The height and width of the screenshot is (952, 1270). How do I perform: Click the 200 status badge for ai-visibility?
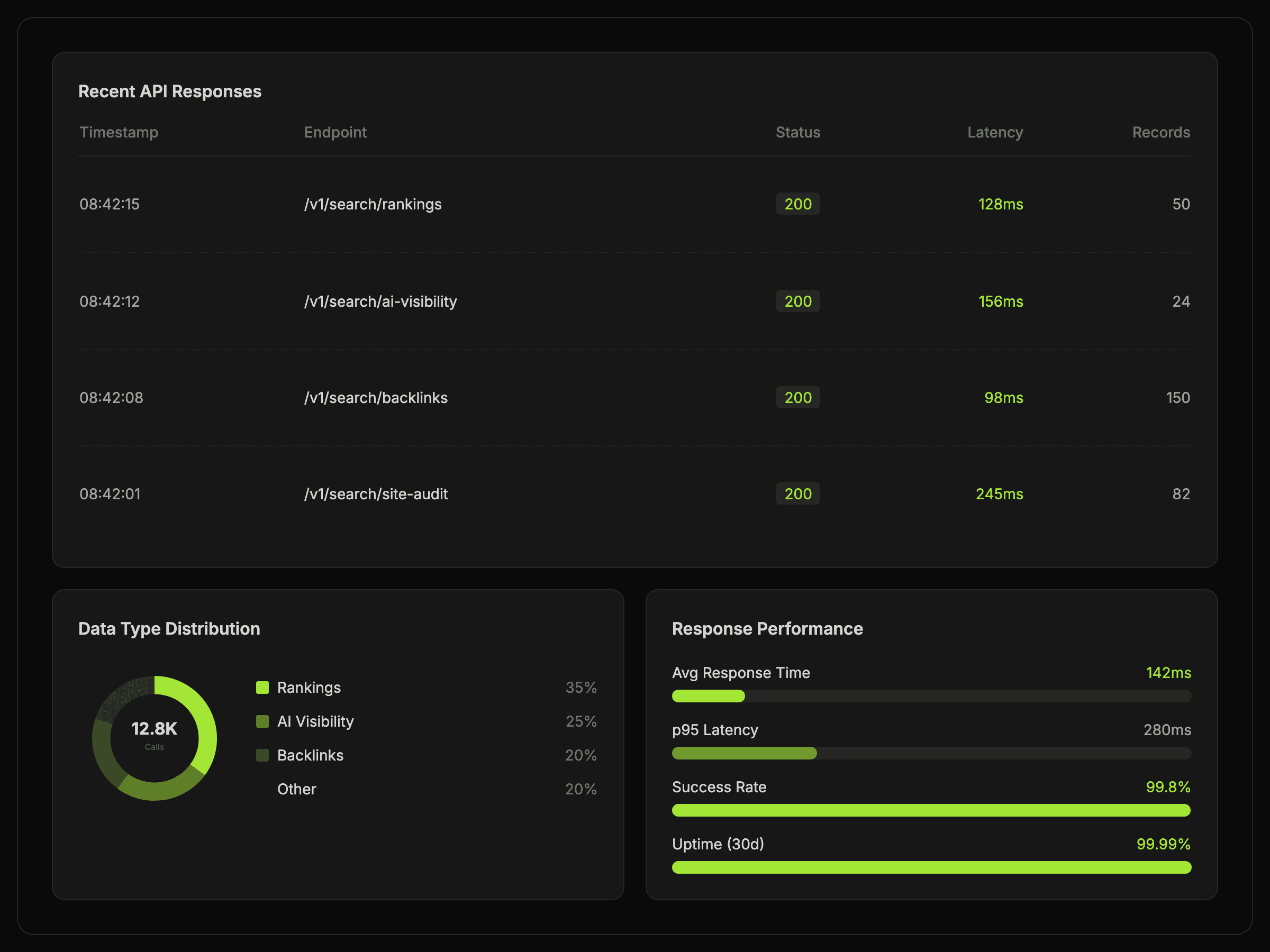click(x=797, y=301)
